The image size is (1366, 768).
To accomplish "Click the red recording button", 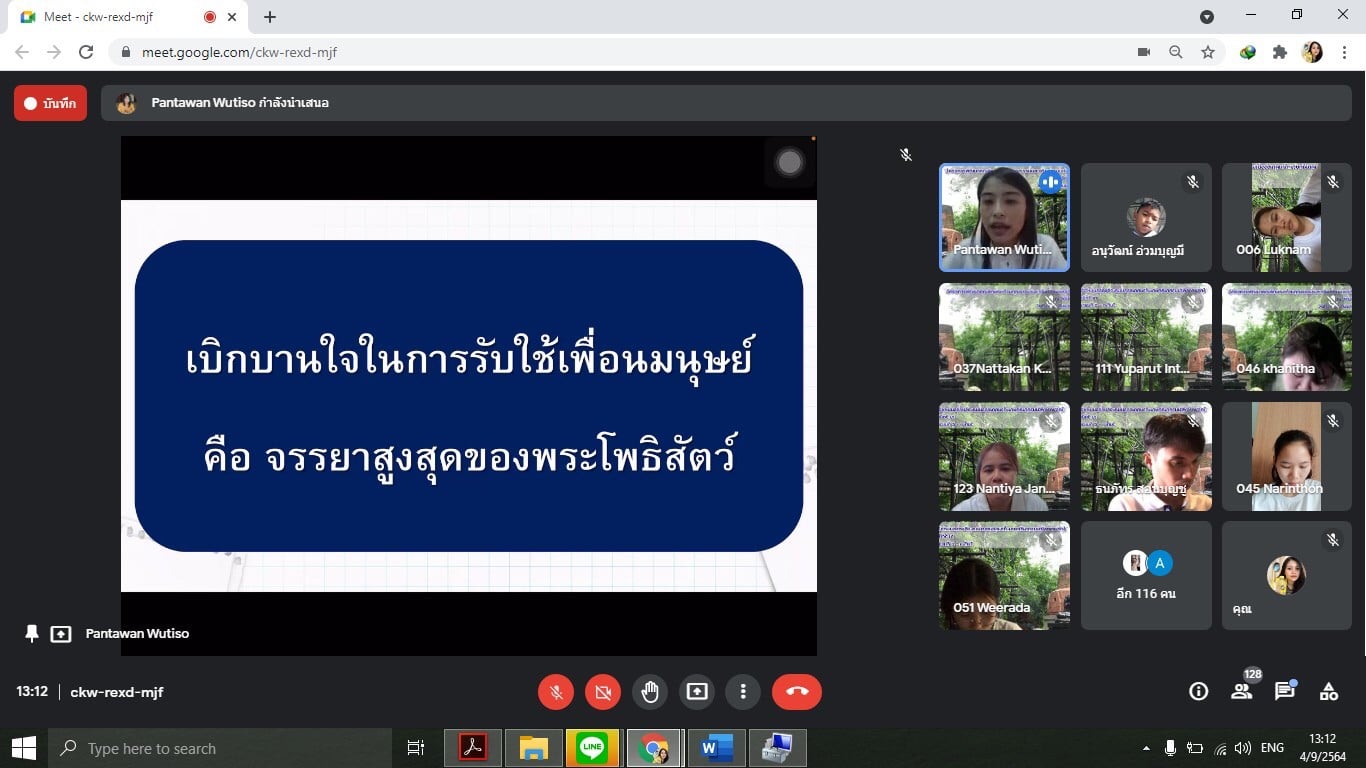I will click(50, 103).
